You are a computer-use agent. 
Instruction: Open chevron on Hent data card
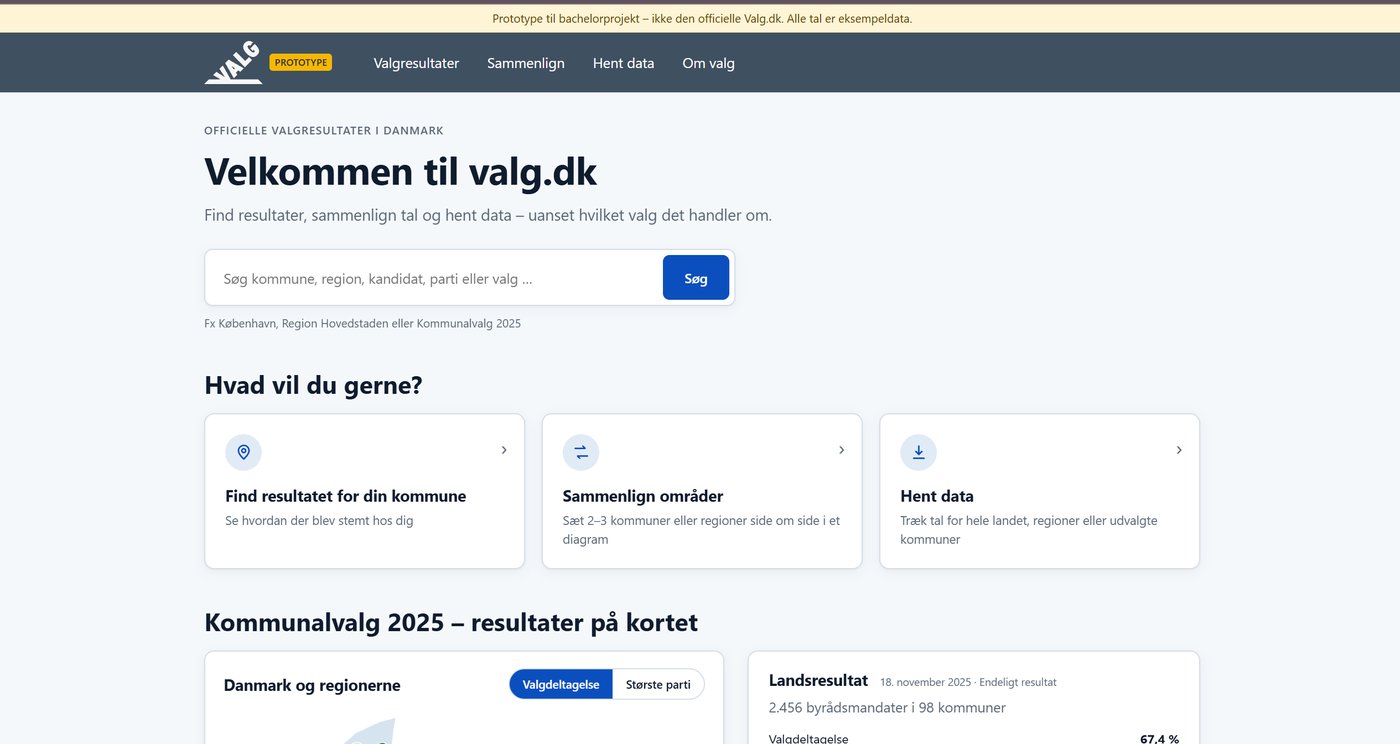pyautogui.click(x=1179, y=450)
